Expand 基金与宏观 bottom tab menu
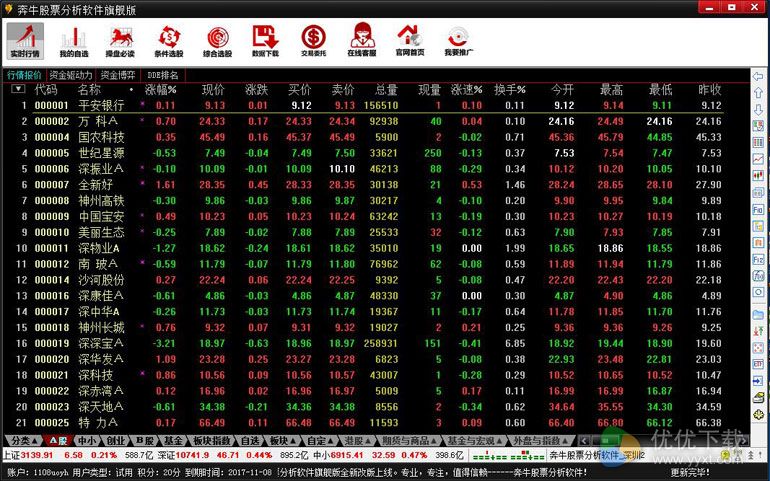Image resolution: width=770 pixels, height=481 pixels. pyautogui.click(x=474, y=441)
